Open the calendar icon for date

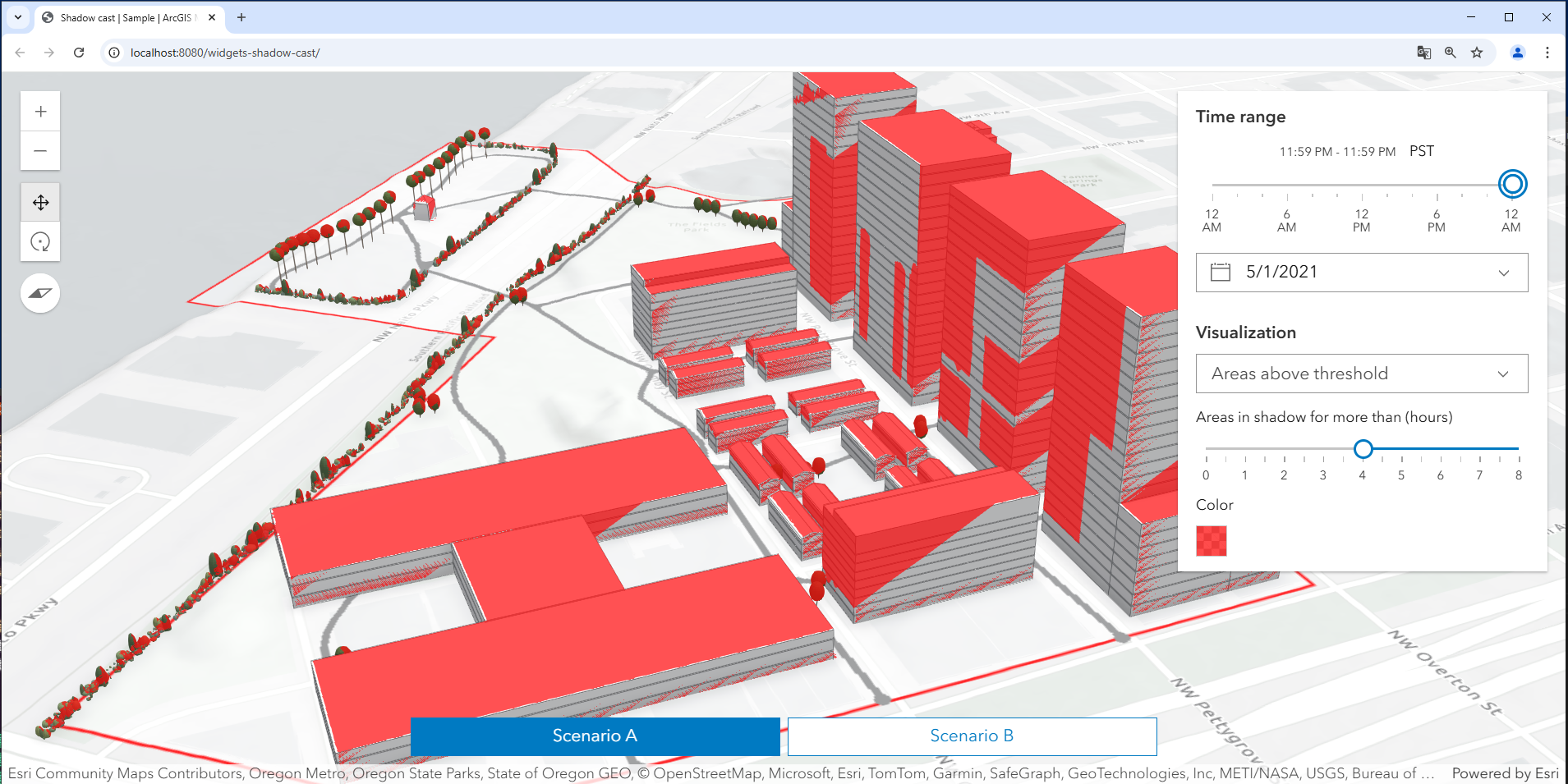pyautogui.click(x=1221, y=272)
